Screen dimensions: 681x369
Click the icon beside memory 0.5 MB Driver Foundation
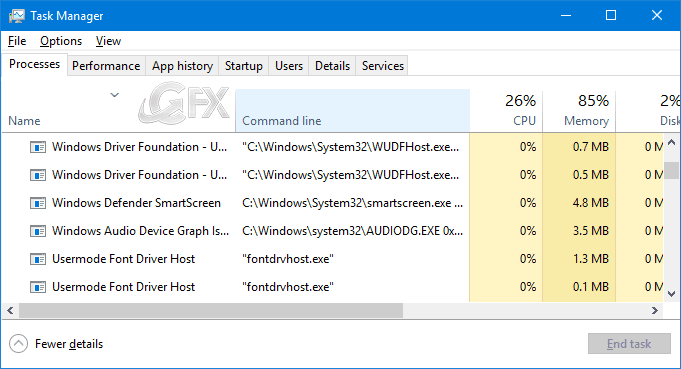[38, 175]
